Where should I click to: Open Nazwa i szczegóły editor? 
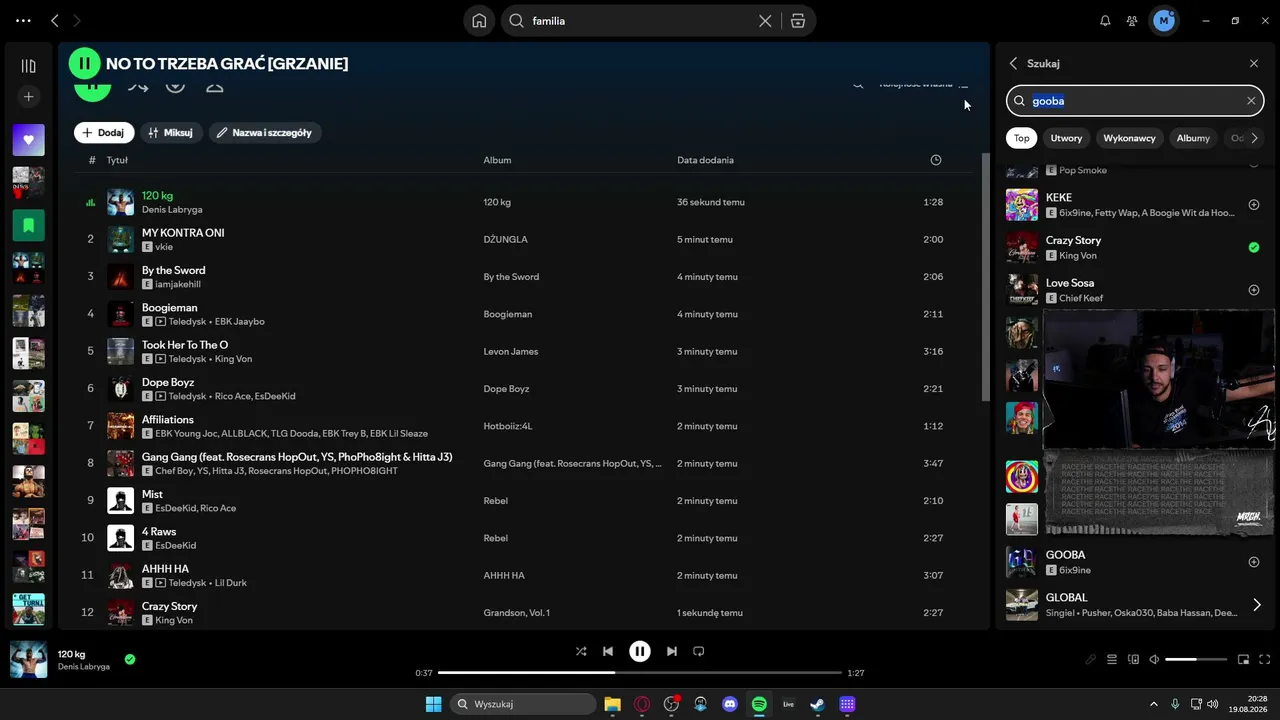click(x=265, y=133)
